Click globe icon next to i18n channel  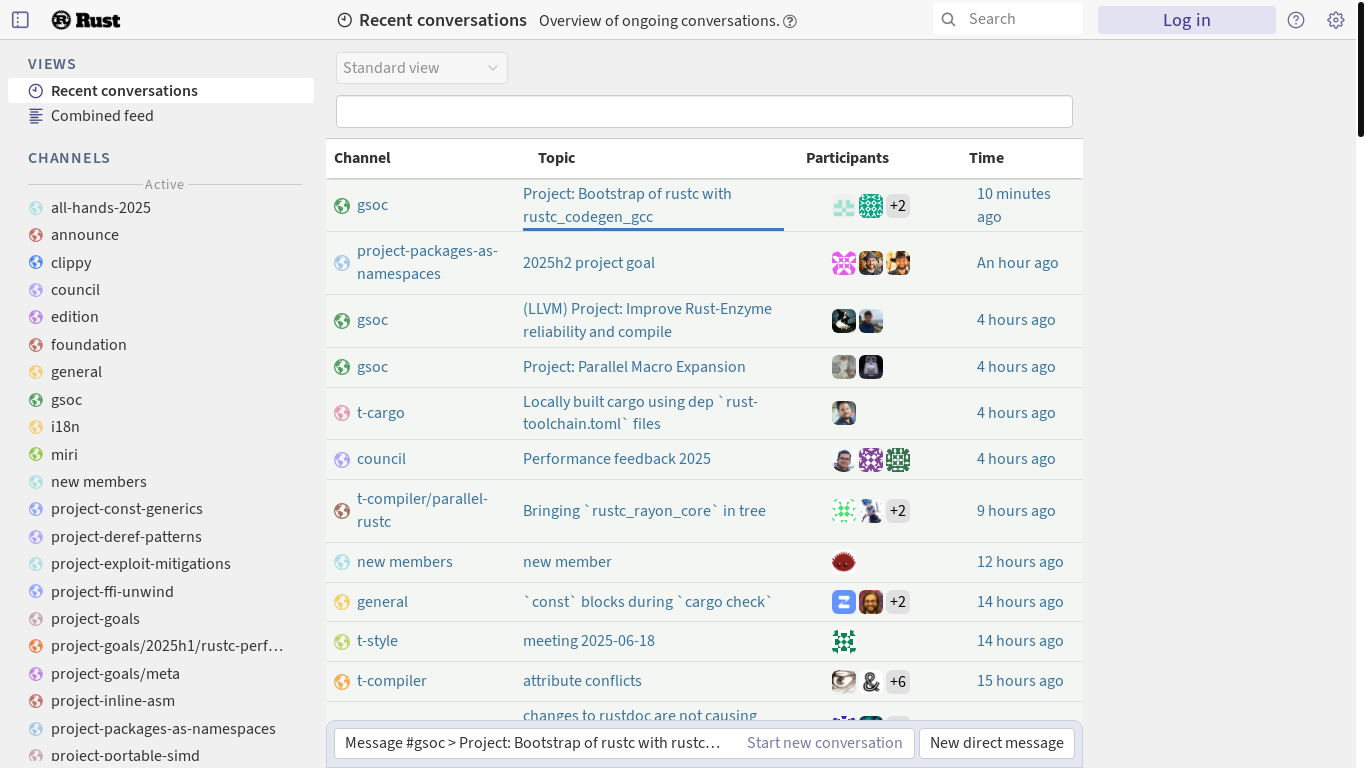pyautogui.click(x=36, y=427)
